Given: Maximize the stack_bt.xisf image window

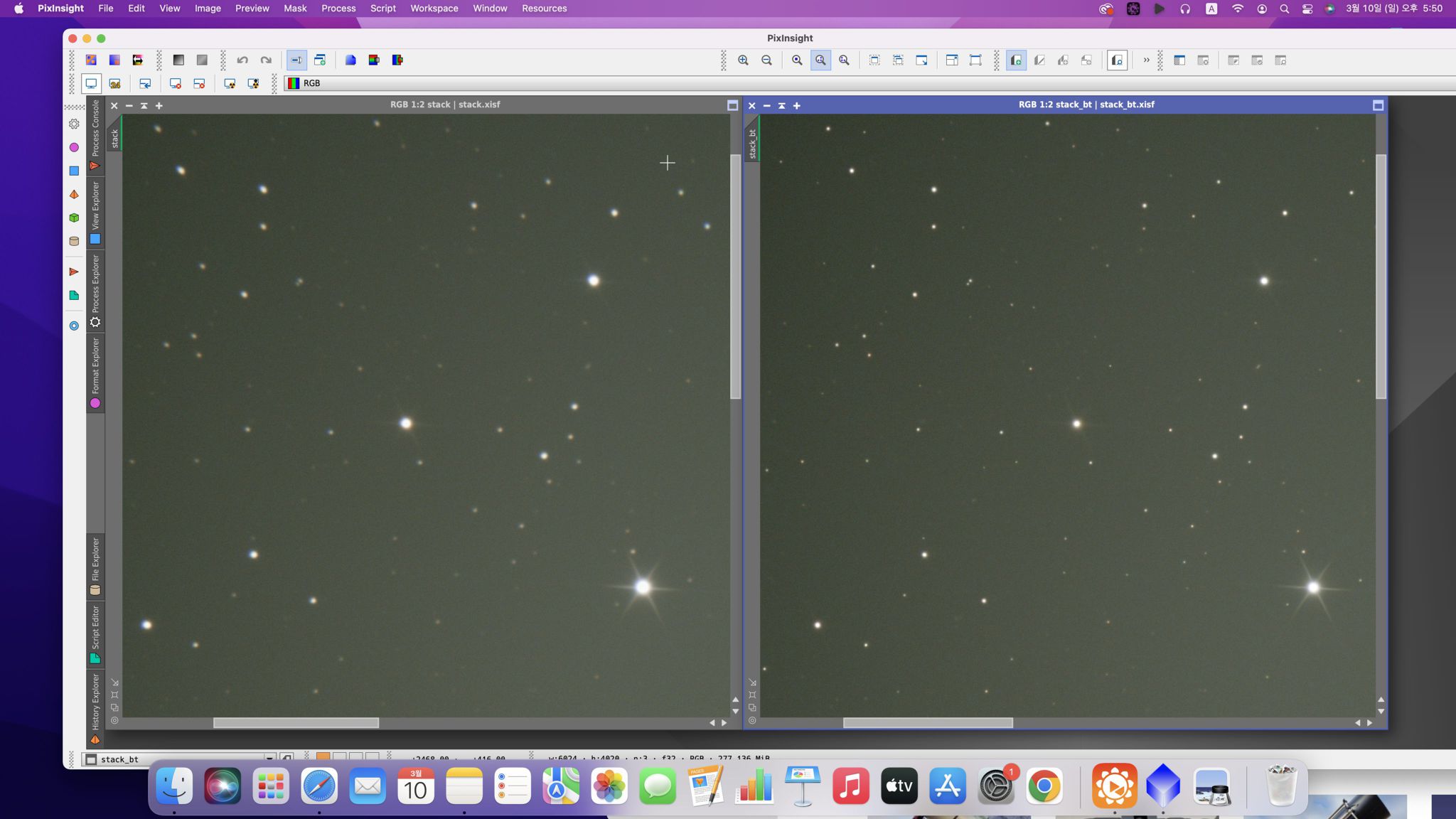Looking at the screenshot, I should coord(1378,105).
